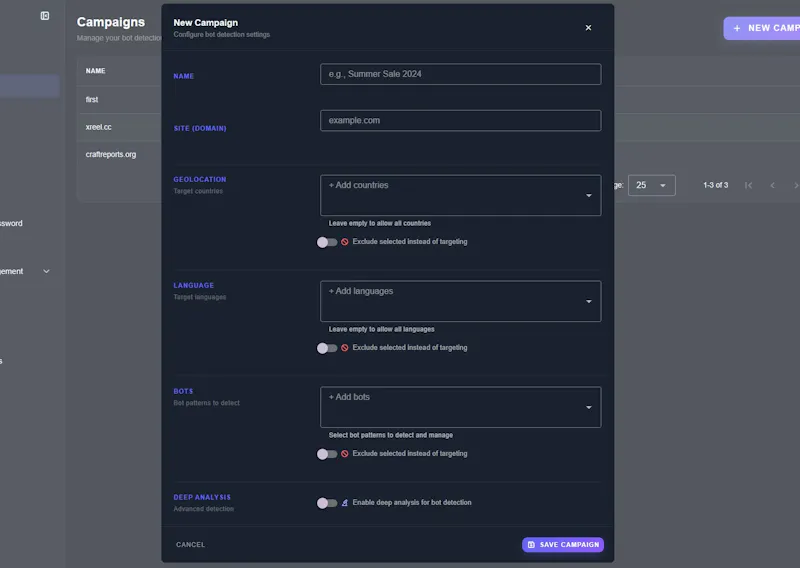Viewport: 800px width, 568px height.
Task: Go to previous page of campaigns
Action: click(772, 185)
